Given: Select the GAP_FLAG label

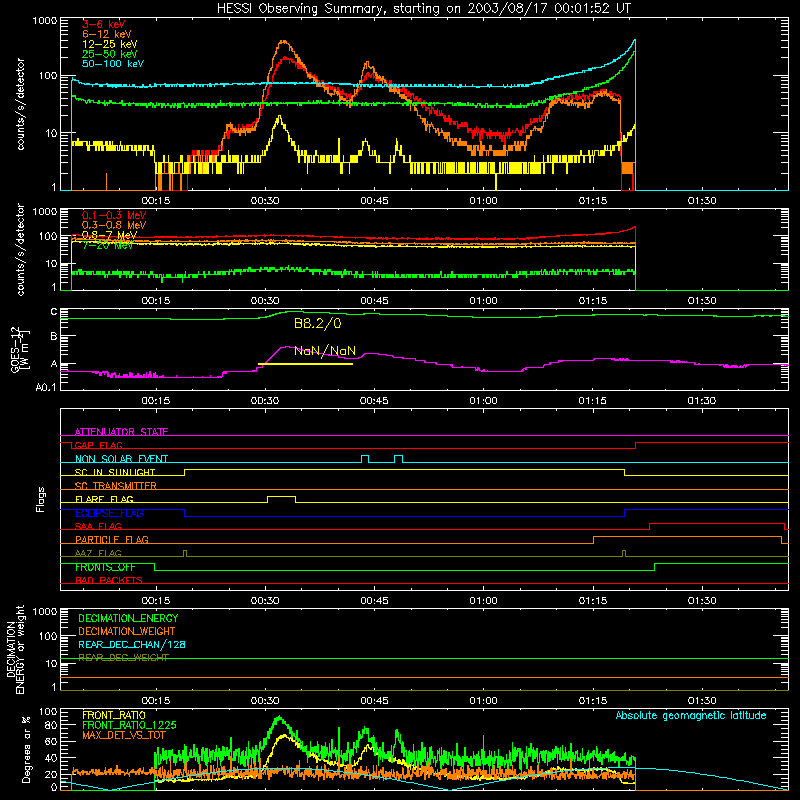Looking at the screenshot, I should point(98,445).
